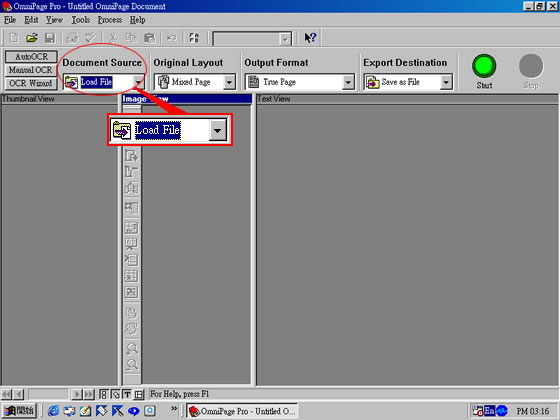The image size is (560, 420).
Task: Launch Internet Explorer from quick launch
Action: [54, 411]
